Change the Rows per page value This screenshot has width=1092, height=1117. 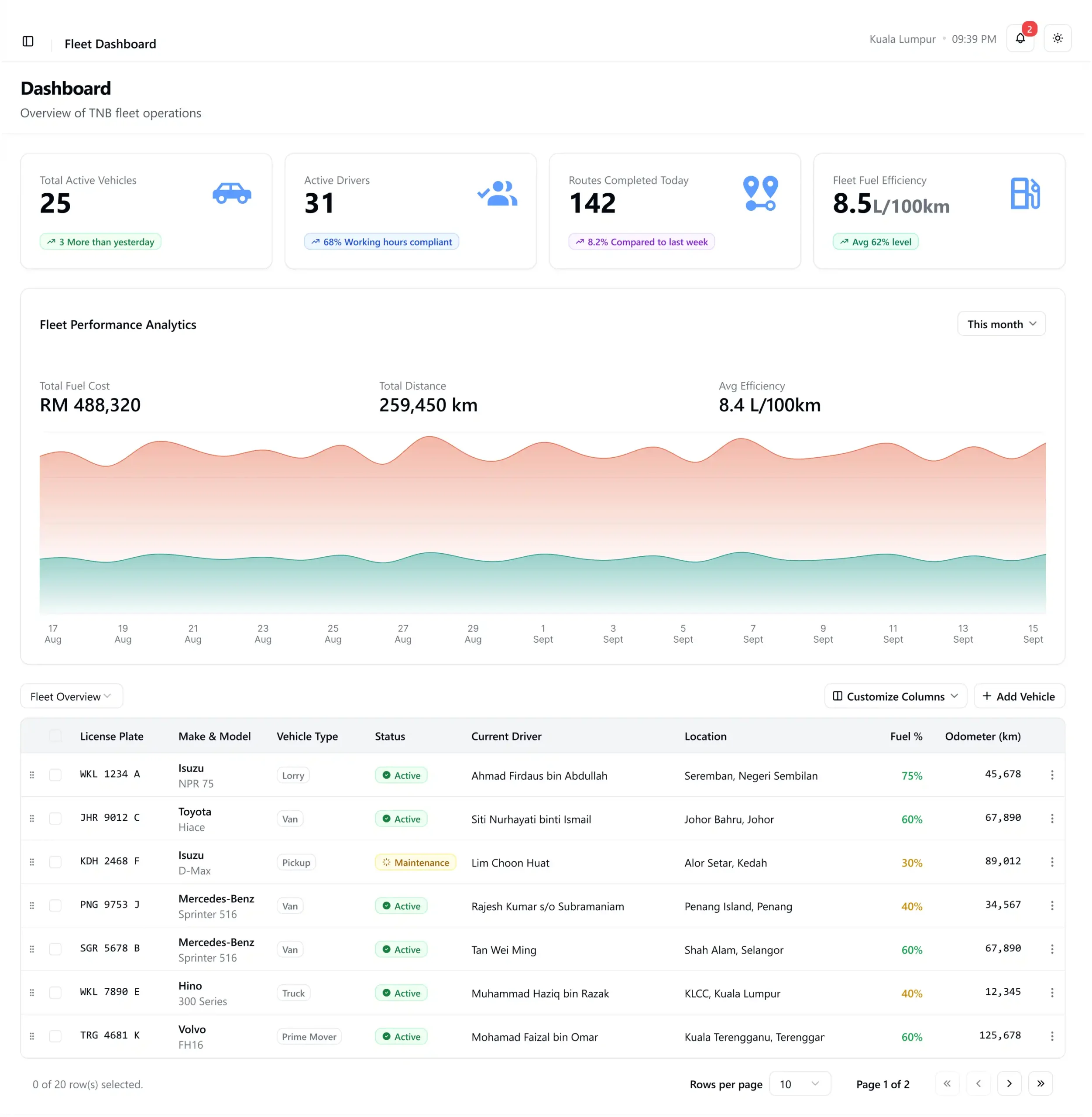tap(800, 1084)
